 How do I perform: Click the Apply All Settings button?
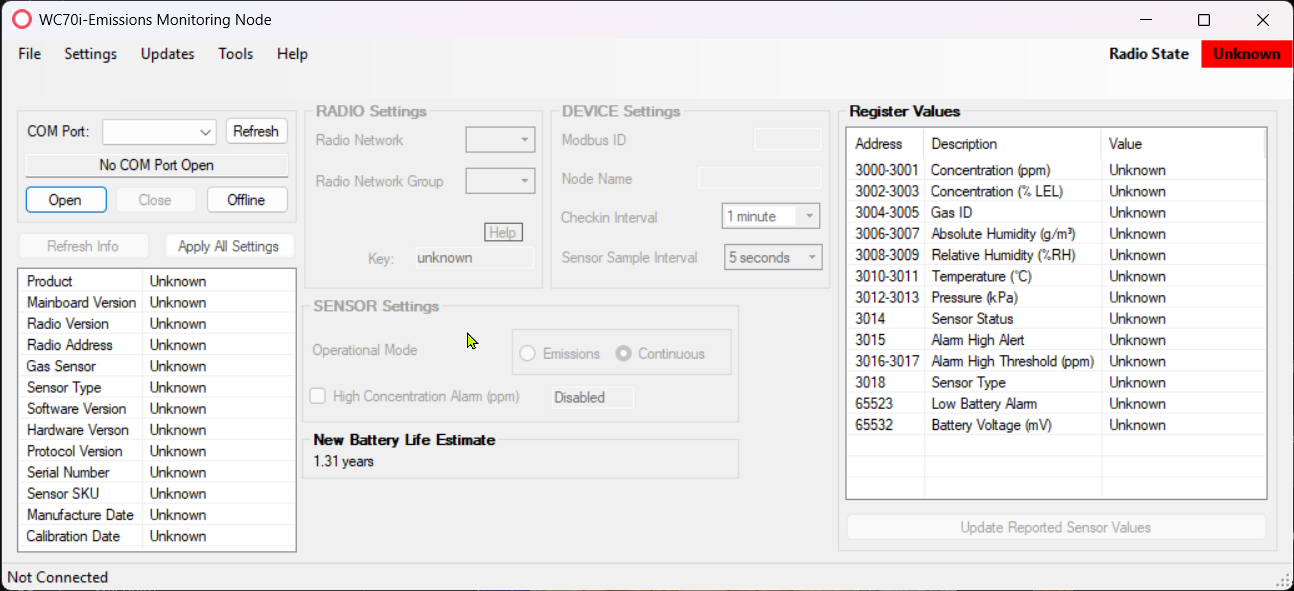click(229, 246)
